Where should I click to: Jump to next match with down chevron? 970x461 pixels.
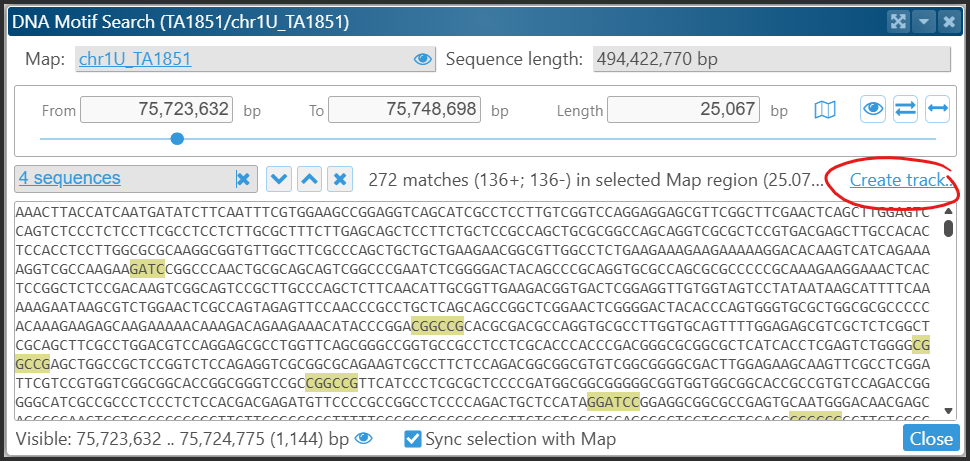point(279,180)
